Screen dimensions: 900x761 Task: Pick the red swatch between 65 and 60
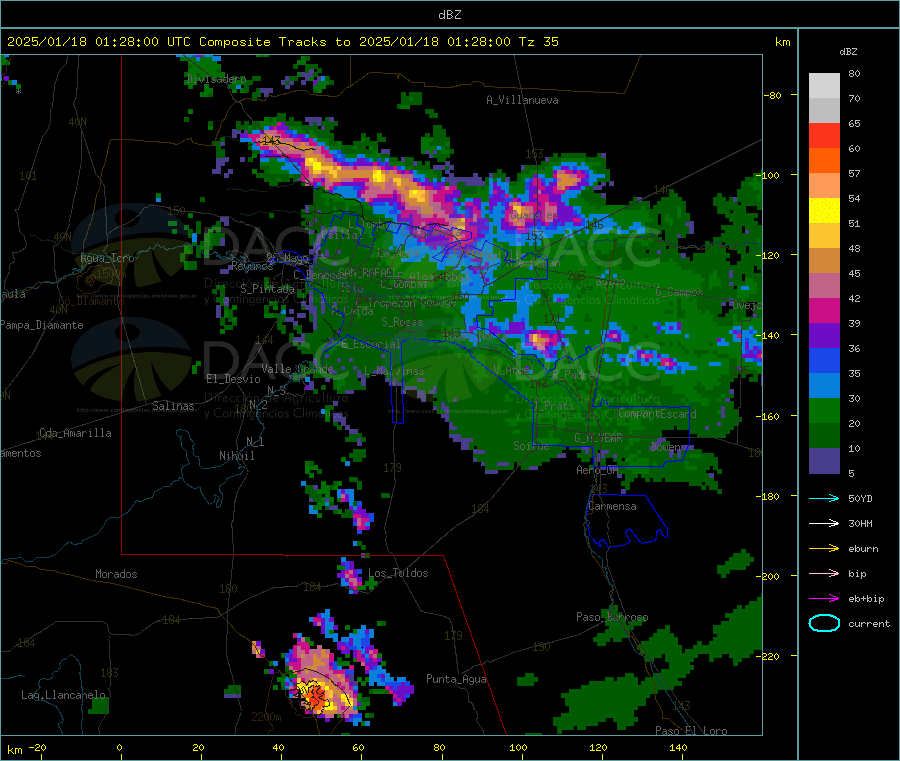(824, 135)
